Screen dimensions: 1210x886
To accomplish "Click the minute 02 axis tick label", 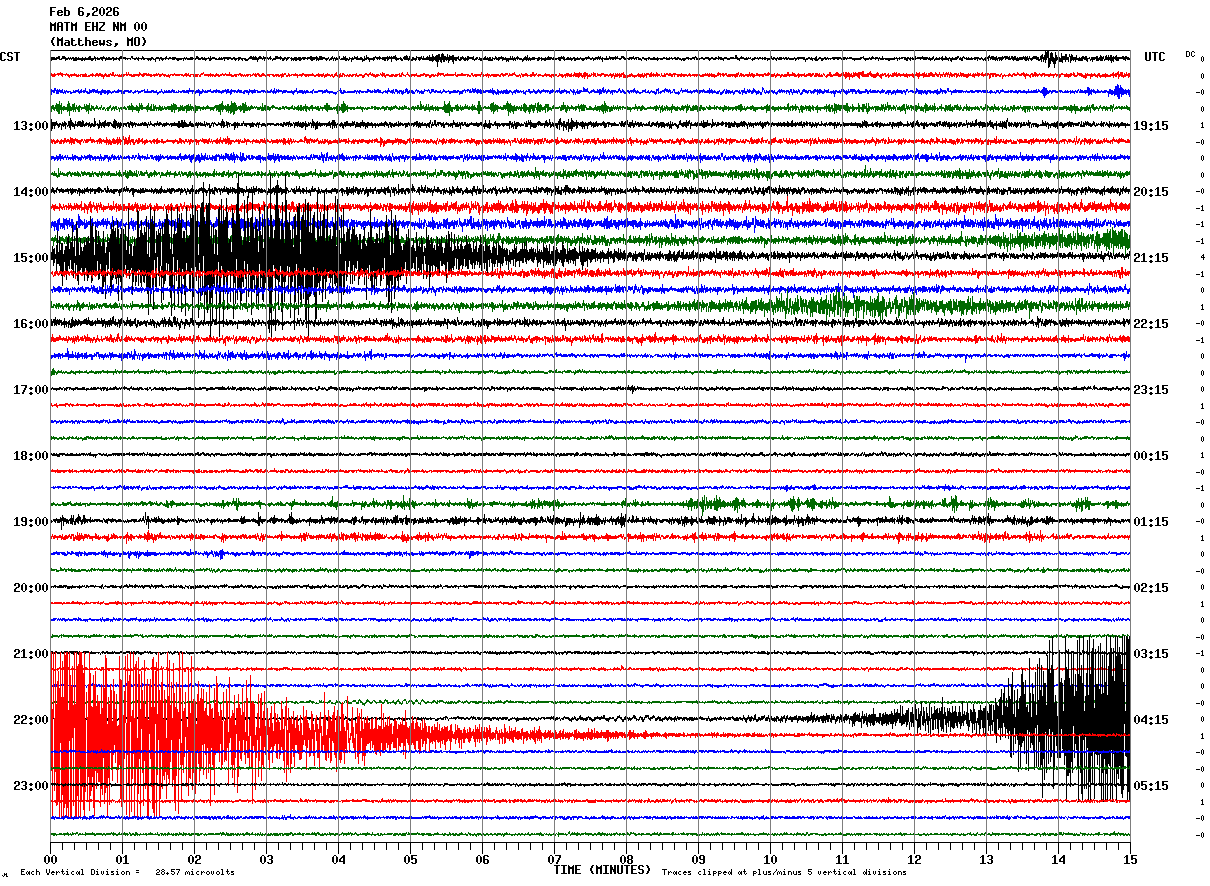I will (x=194, y=860).
